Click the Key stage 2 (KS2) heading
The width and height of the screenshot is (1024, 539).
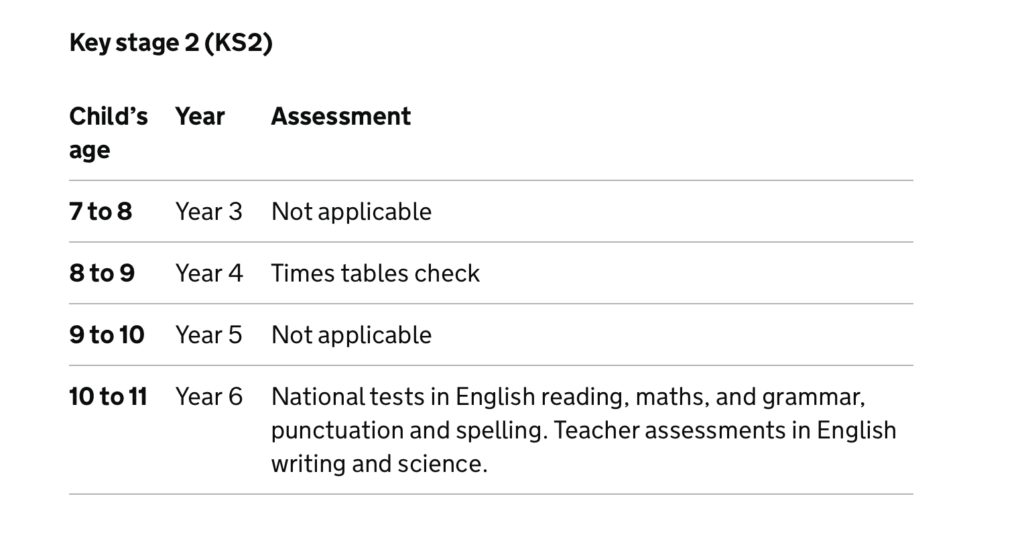coord(170,45)
